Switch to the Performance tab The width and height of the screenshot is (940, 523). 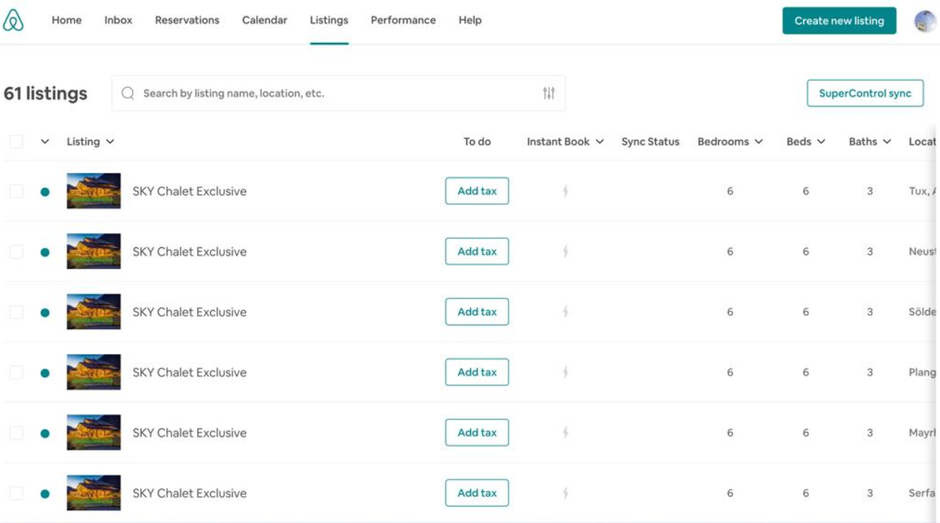tap(403, 20)
